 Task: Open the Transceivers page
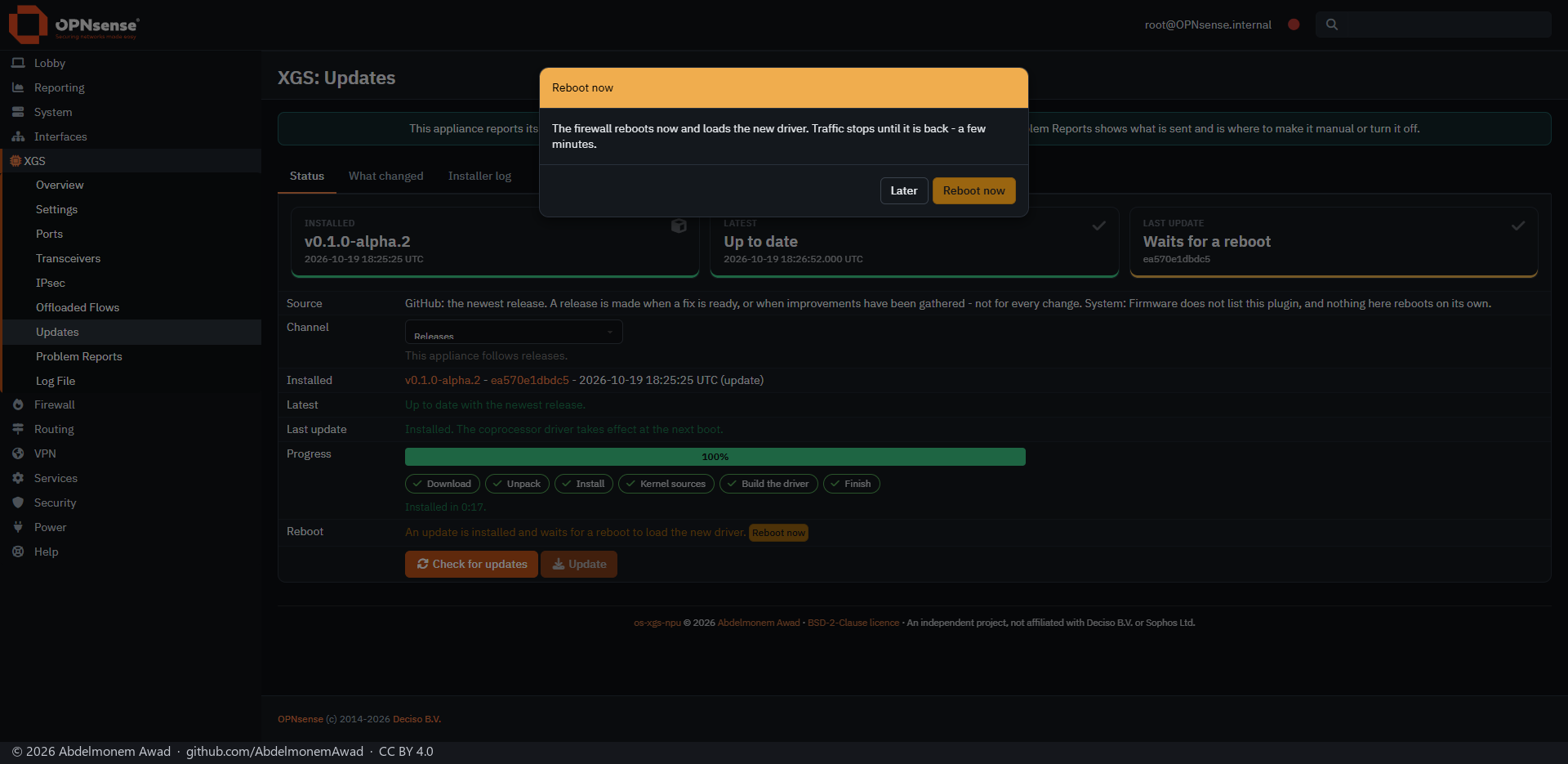click(132, 258)
